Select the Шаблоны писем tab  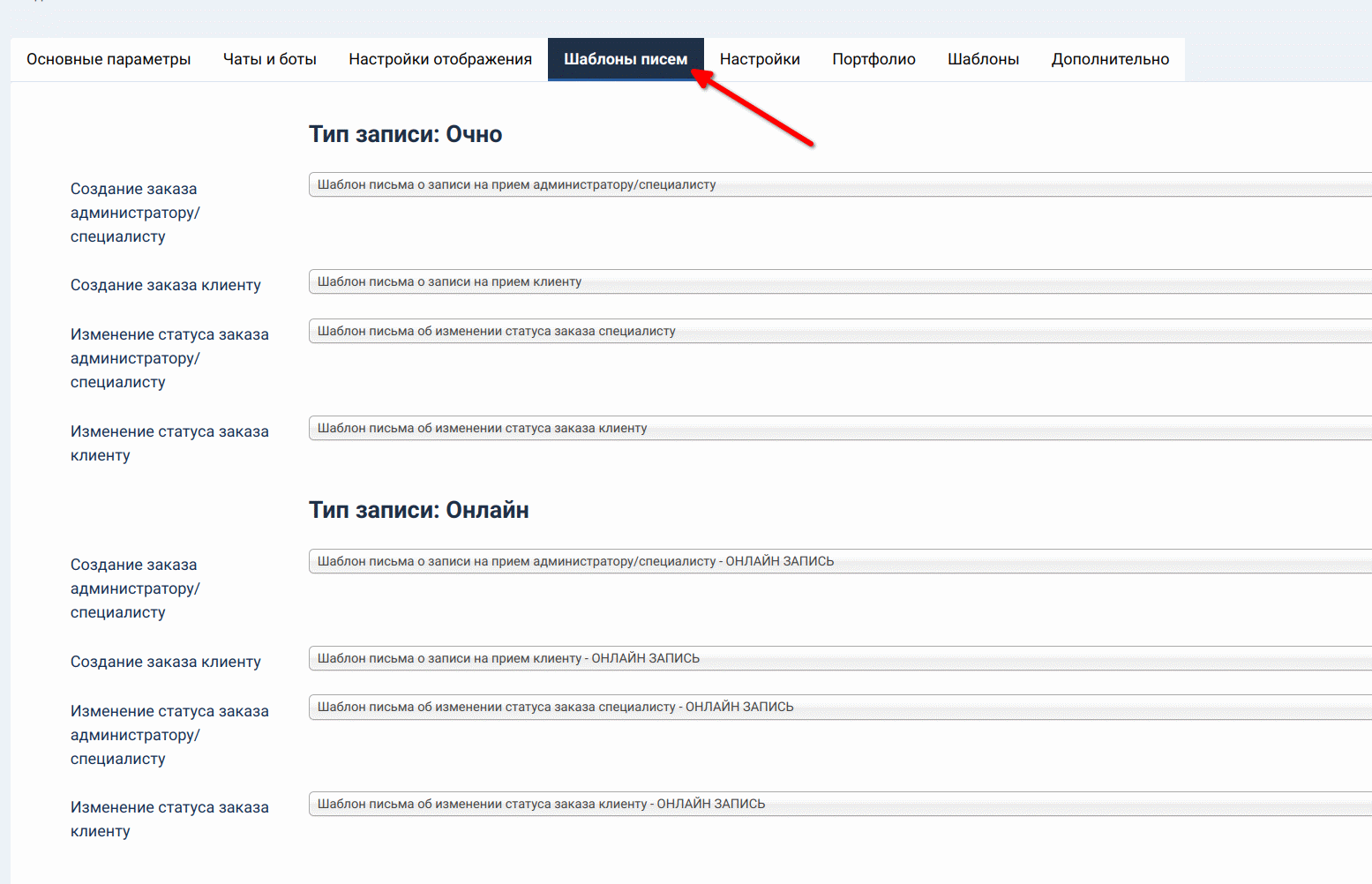point(625,59)
